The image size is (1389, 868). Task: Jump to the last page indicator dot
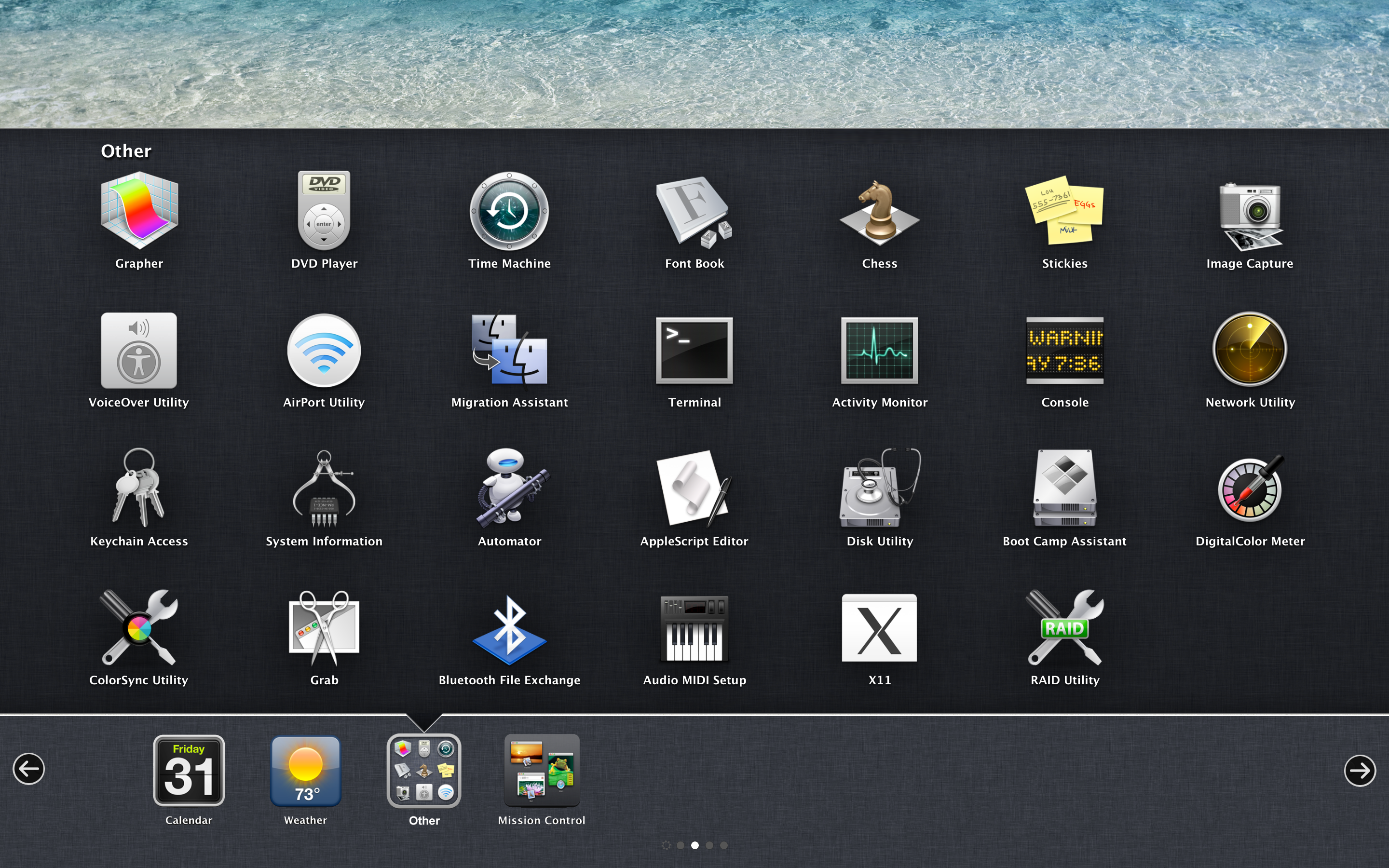tap(724, 845)
